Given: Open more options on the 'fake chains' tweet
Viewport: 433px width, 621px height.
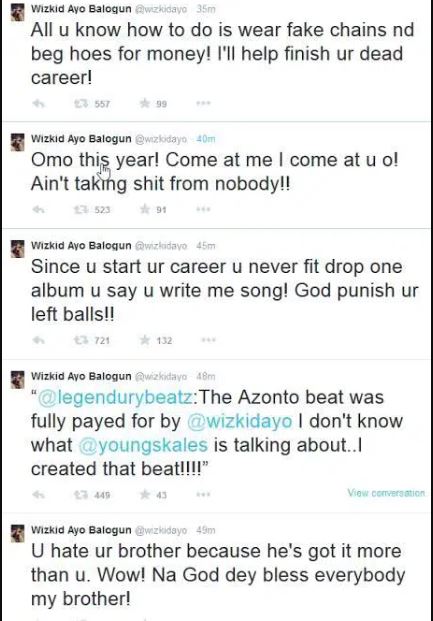Looking at the screenshot, I should coord(204,103).
